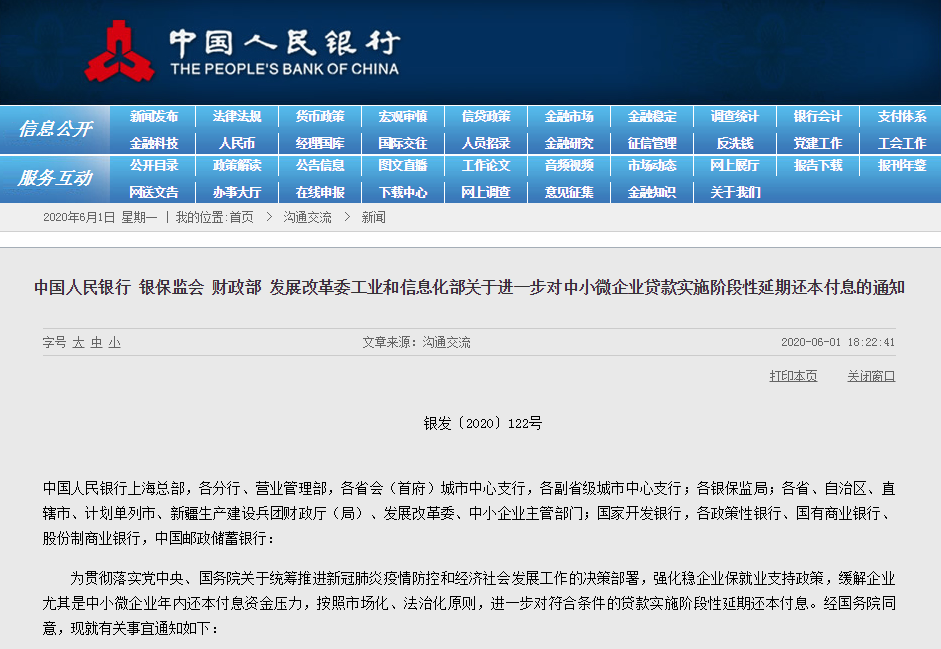Go to the 金融市场 section
Image resolution: width=941 pixels, height=649 pixels.
pos(569,117)
